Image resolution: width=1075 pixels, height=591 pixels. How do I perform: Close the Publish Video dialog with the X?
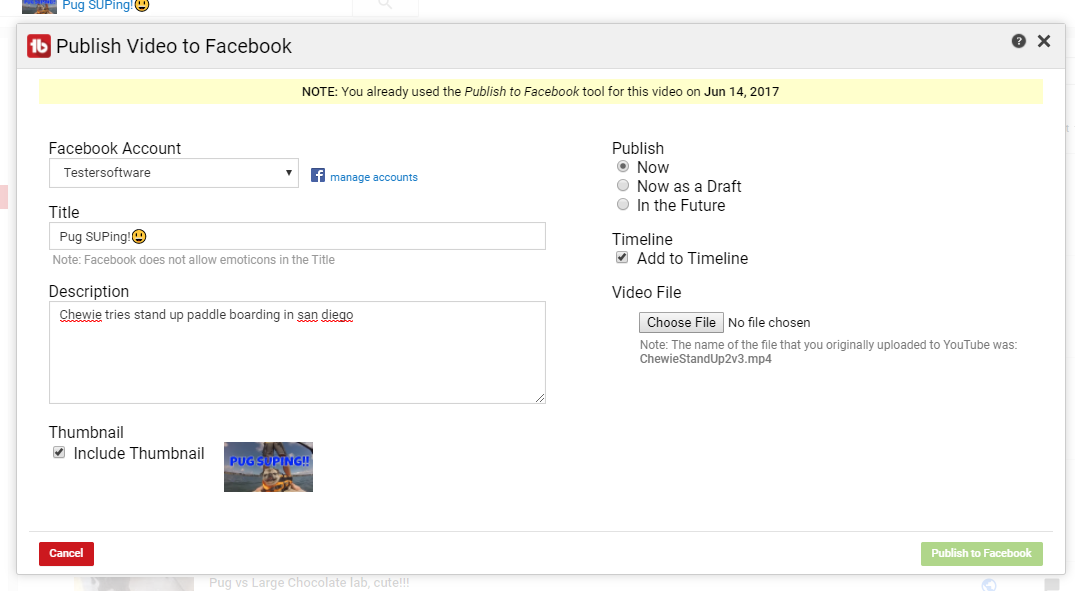1044,41
